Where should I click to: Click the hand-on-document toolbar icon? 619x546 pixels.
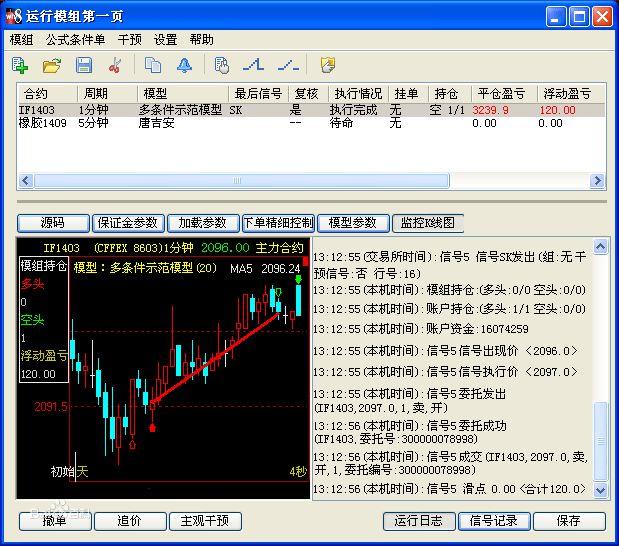click(x=222, y=65)
